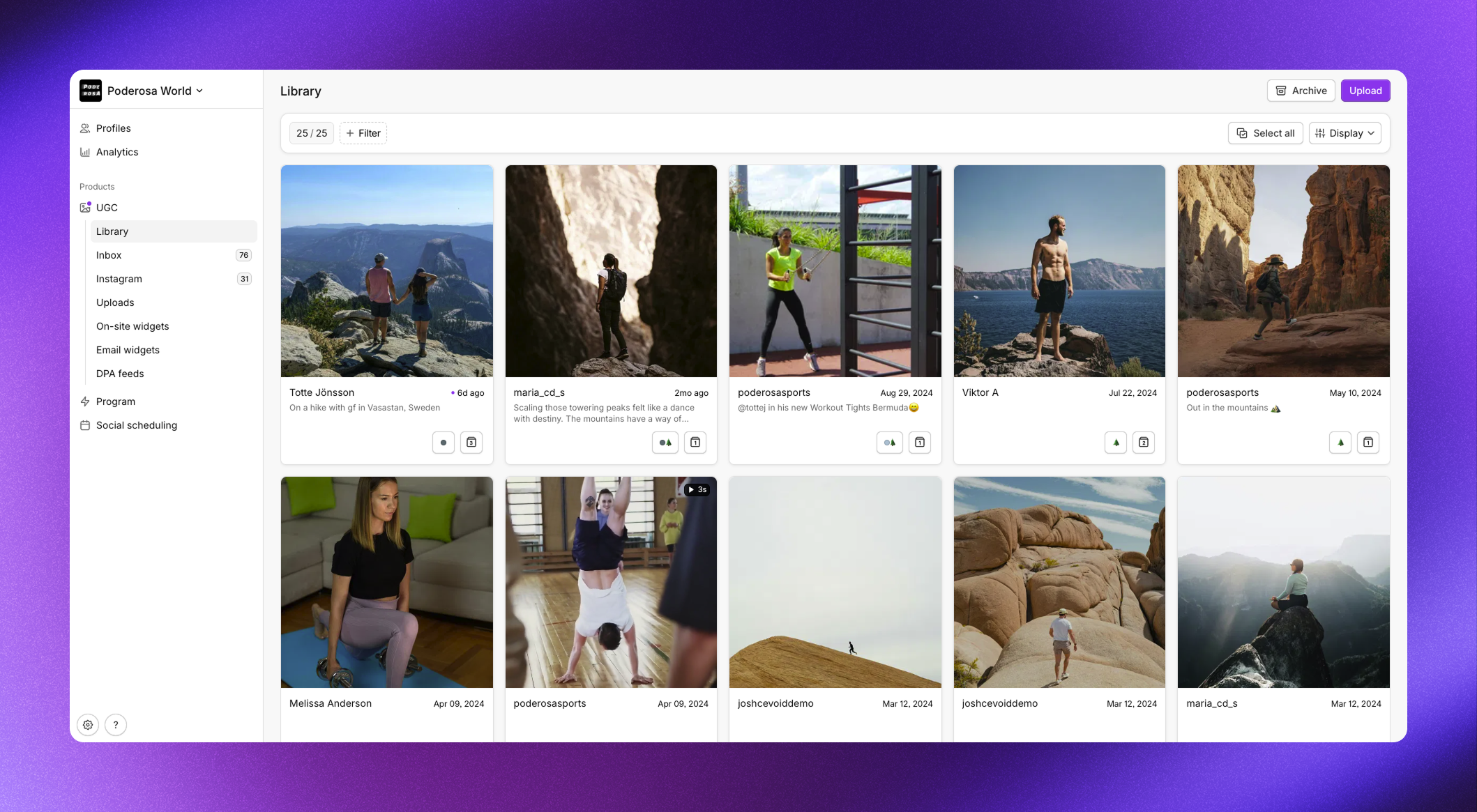Click product tag icon on Totte Jönsson card
This screenshot has width=1477, height=812.
tap(444, 443)
